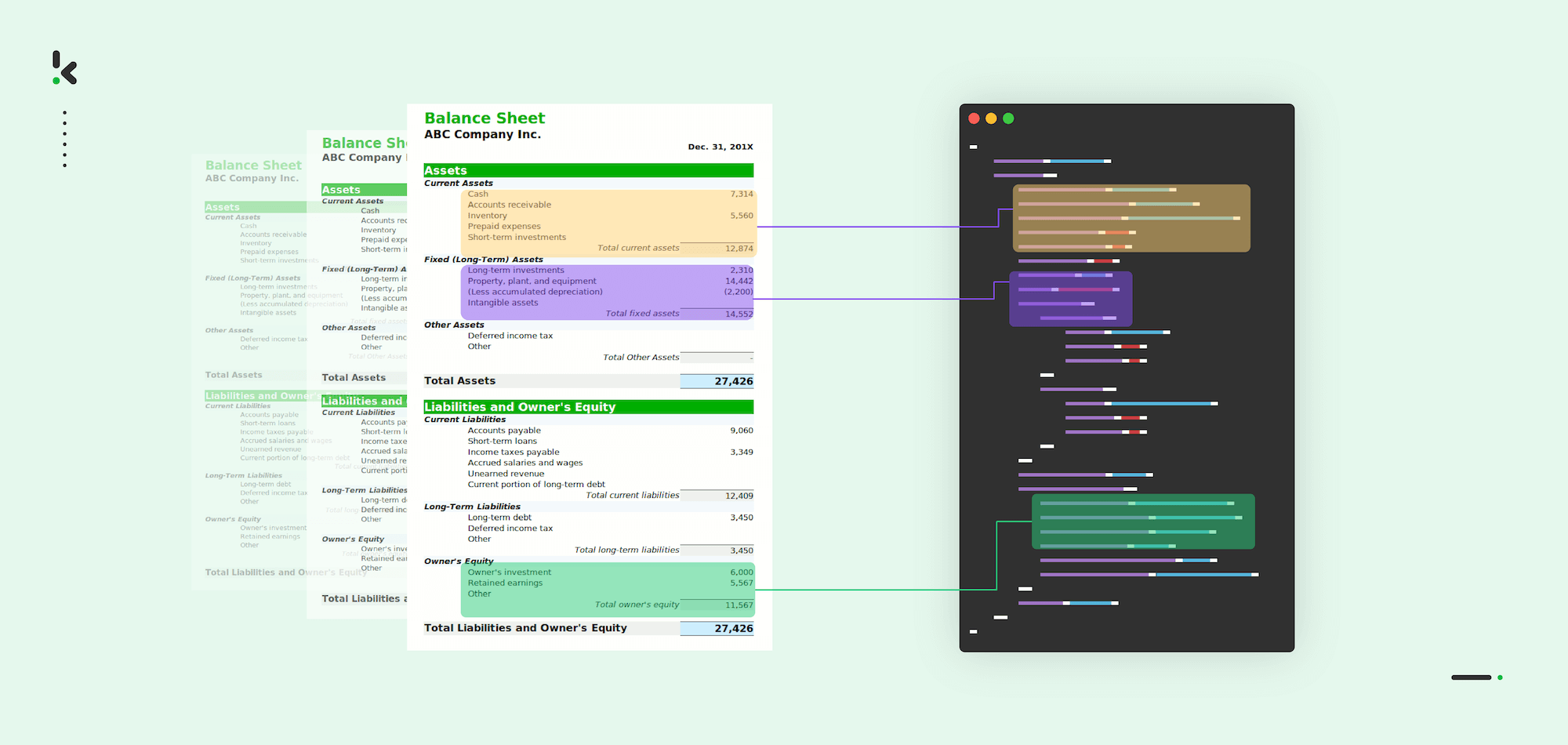The height and width of the screenshot is (745, 1568).
Task: Click the yellow minimize dot on the code window
Action: tap(991, 118)
